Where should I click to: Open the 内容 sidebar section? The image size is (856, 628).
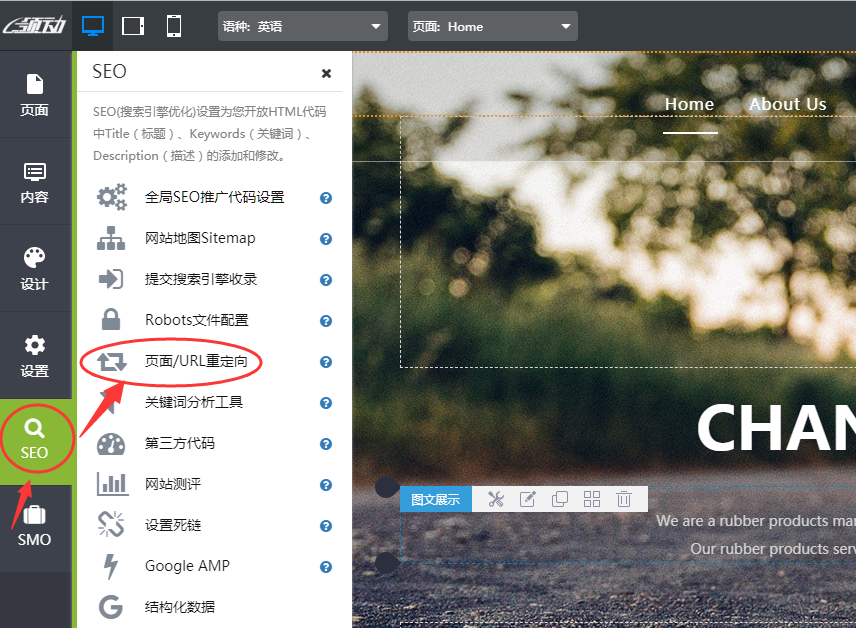(35, 181)
